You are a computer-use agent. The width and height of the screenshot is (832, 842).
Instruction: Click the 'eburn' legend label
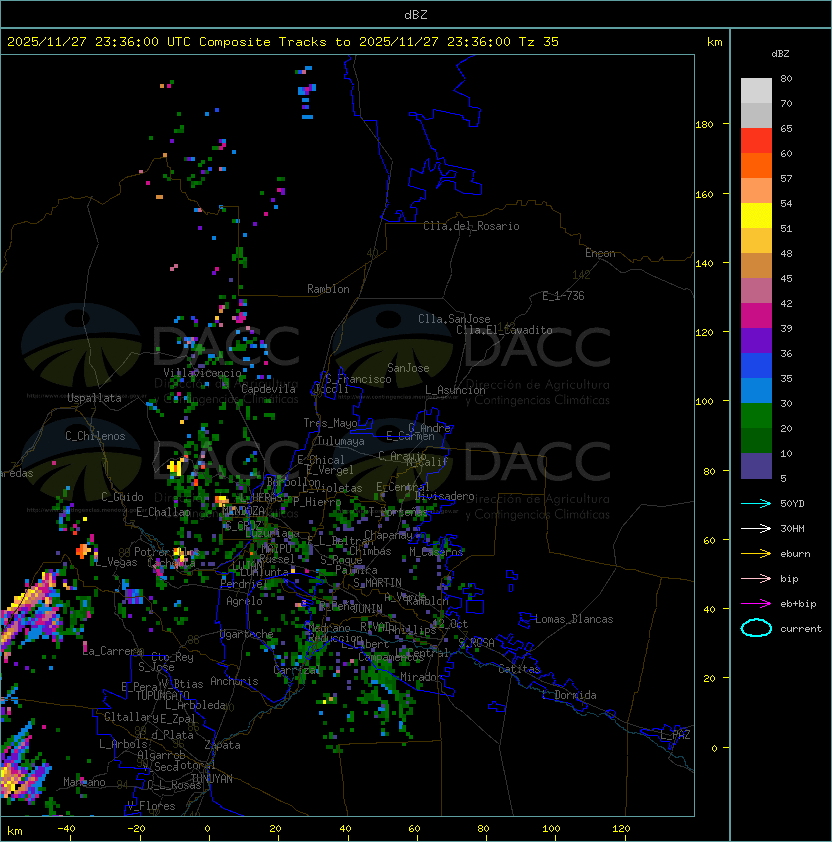tap(795, 554)
